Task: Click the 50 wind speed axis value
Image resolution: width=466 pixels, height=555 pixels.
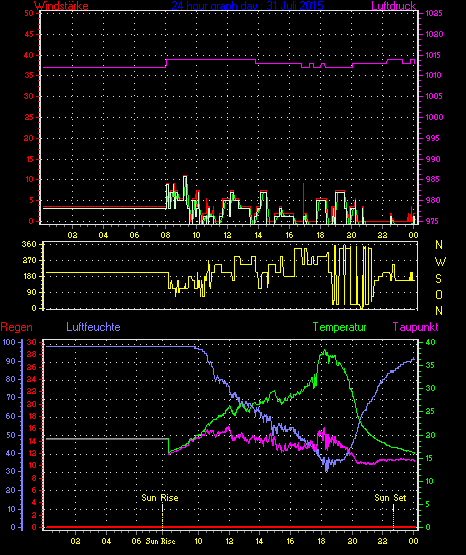Action: 29,13
